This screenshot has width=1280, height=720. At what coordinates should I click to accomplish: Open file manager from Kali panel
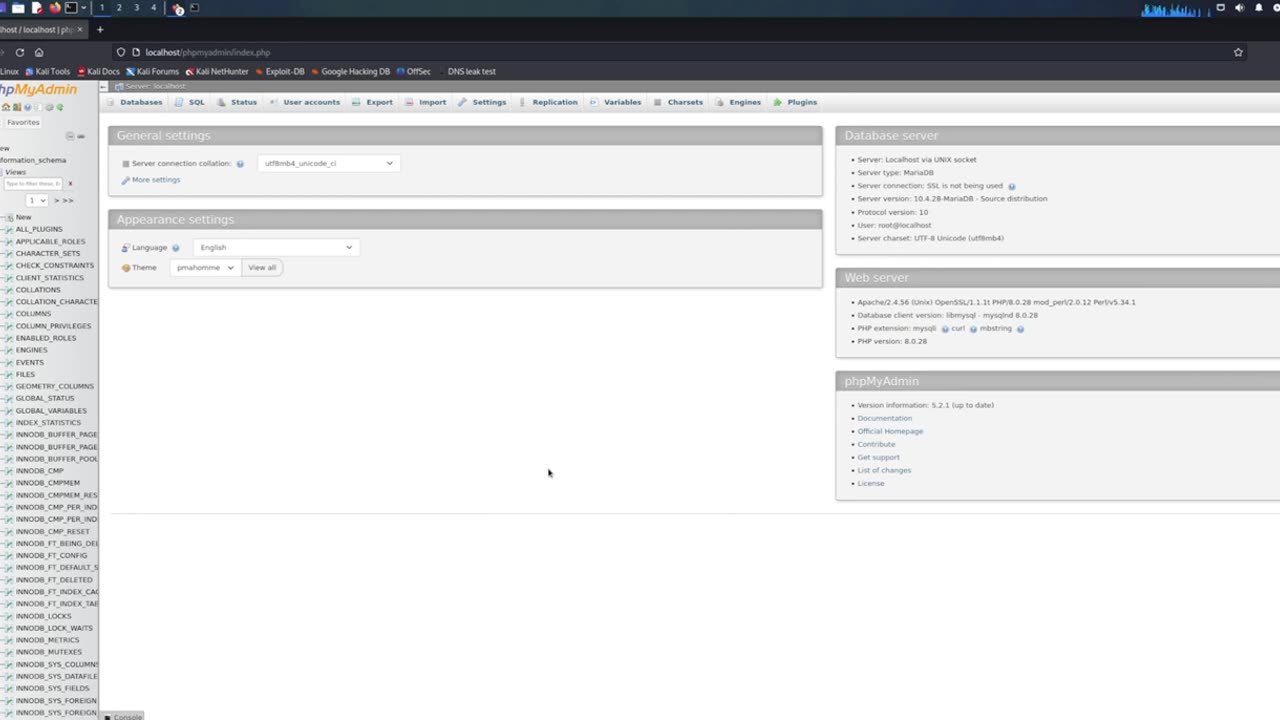click(18, 8)
